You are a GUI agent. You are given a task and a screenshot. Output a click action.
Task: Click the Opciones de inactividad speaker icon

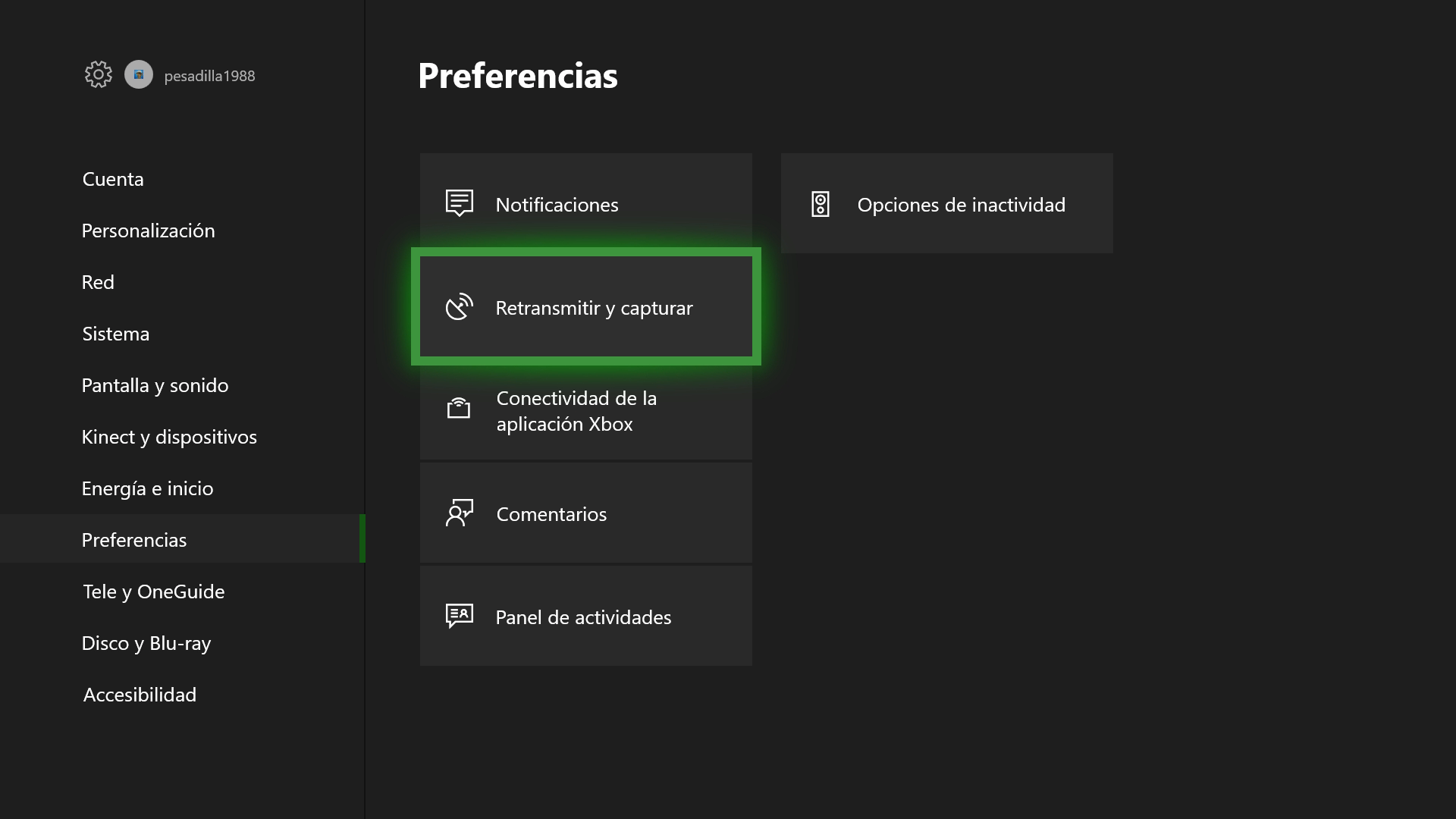pyautogui.click(x=821, y=204)
